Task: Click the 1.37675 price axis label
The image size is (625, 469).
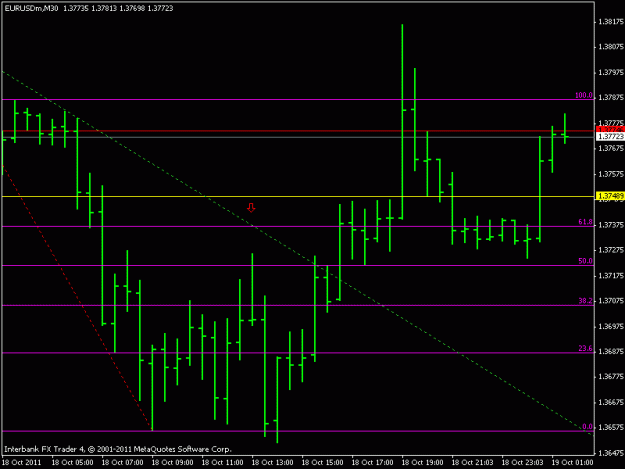Action: (611, 149)
